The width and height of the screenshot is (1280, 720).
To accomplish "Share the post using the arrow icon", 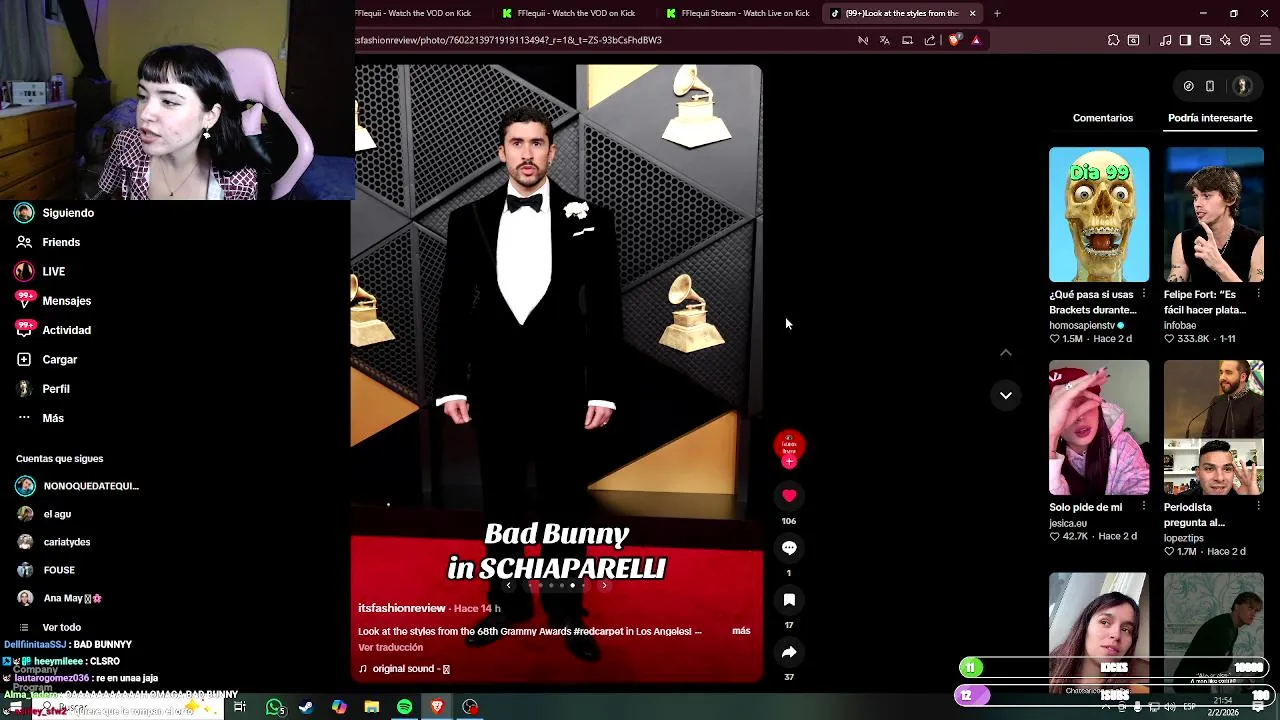I will (789, 652).
